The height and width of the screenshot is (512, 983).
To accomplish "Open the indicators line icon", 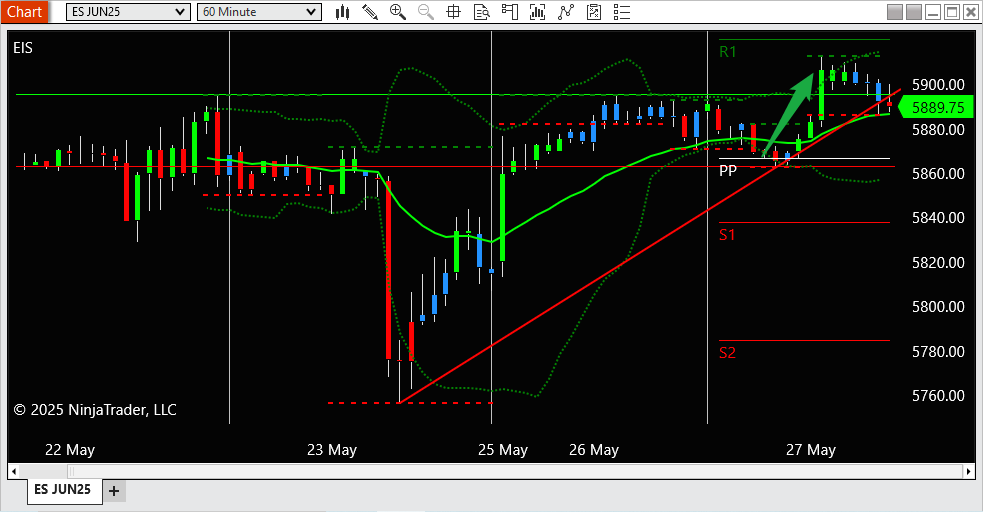I will pyautogui.click(x=565, y=12).
